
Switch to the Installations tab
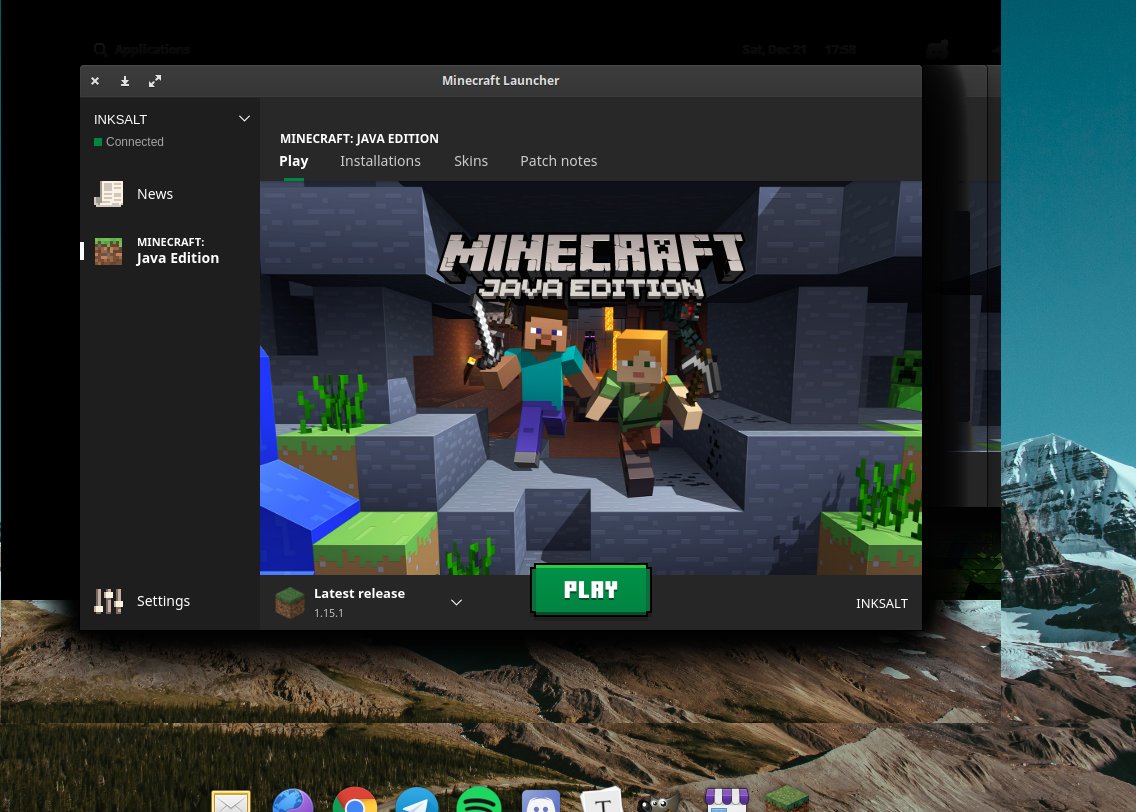point(380,161)
